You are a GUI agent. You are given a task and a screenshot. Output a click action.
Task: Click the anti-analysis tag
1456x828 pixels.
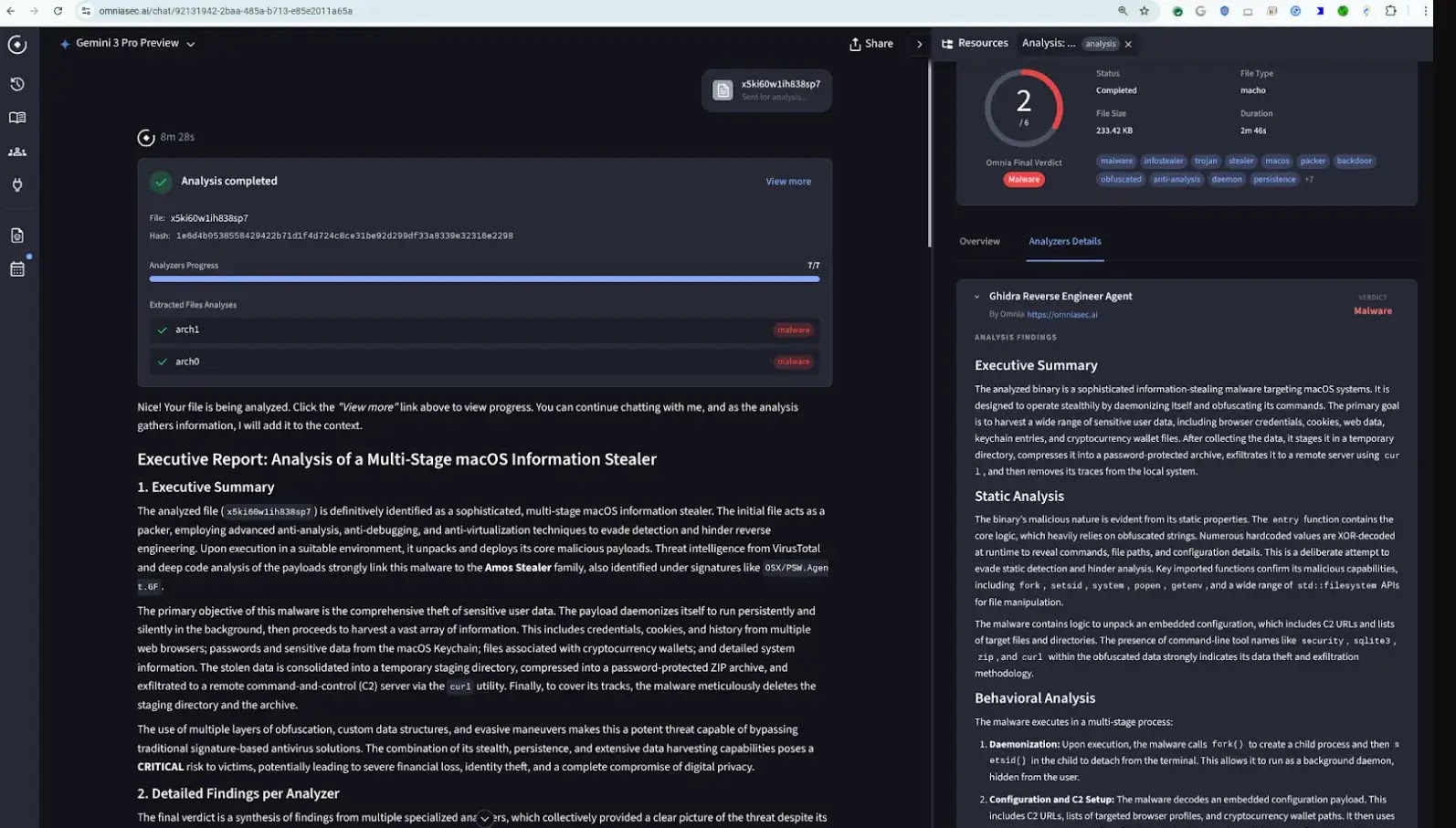[x=1176, y=180]
